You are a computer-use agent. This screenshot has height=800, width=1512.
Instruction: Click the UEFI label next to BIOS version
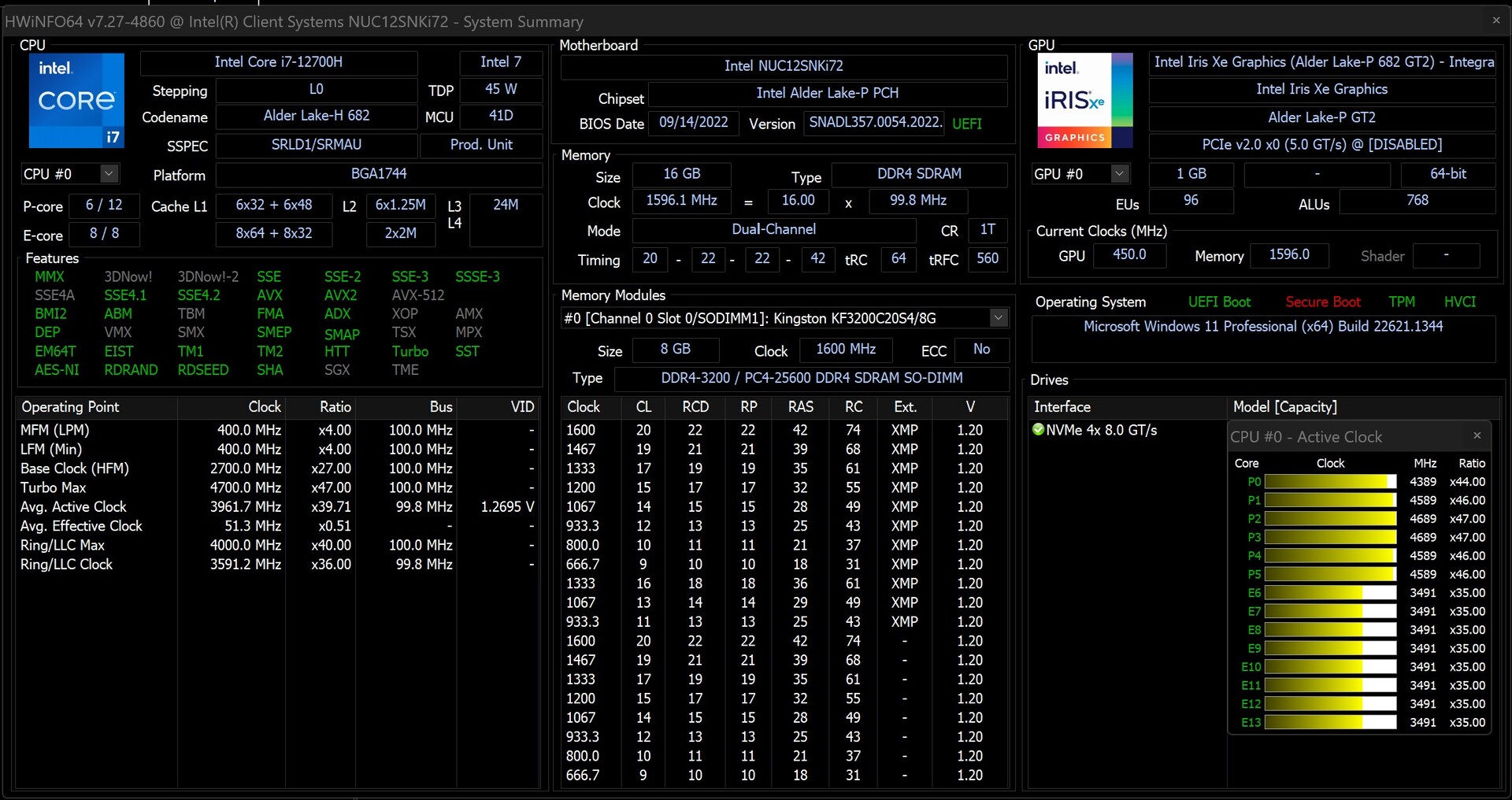click(967, 124)
